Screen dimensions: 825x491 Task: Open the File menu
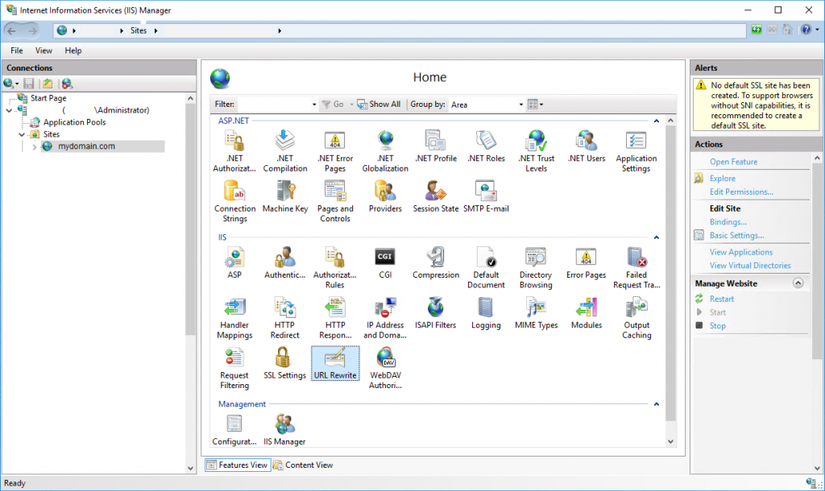point(17,51)
